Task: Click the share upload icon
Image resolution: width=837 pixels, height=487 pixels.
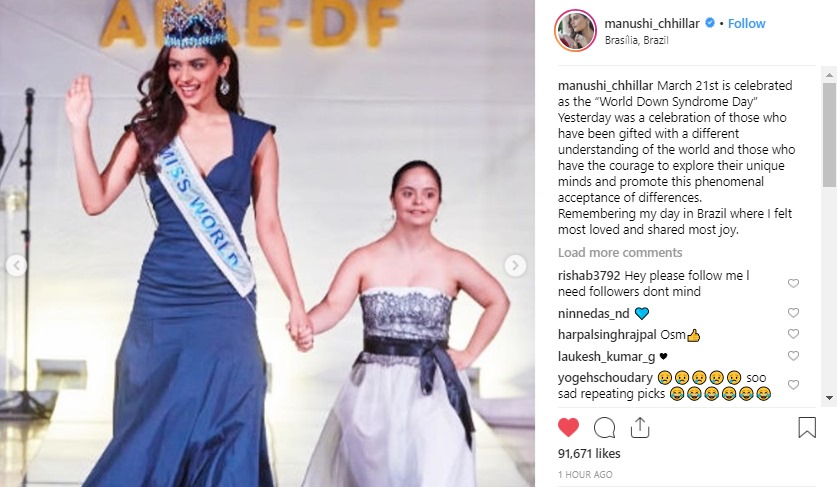Action: tap(639, 427)
